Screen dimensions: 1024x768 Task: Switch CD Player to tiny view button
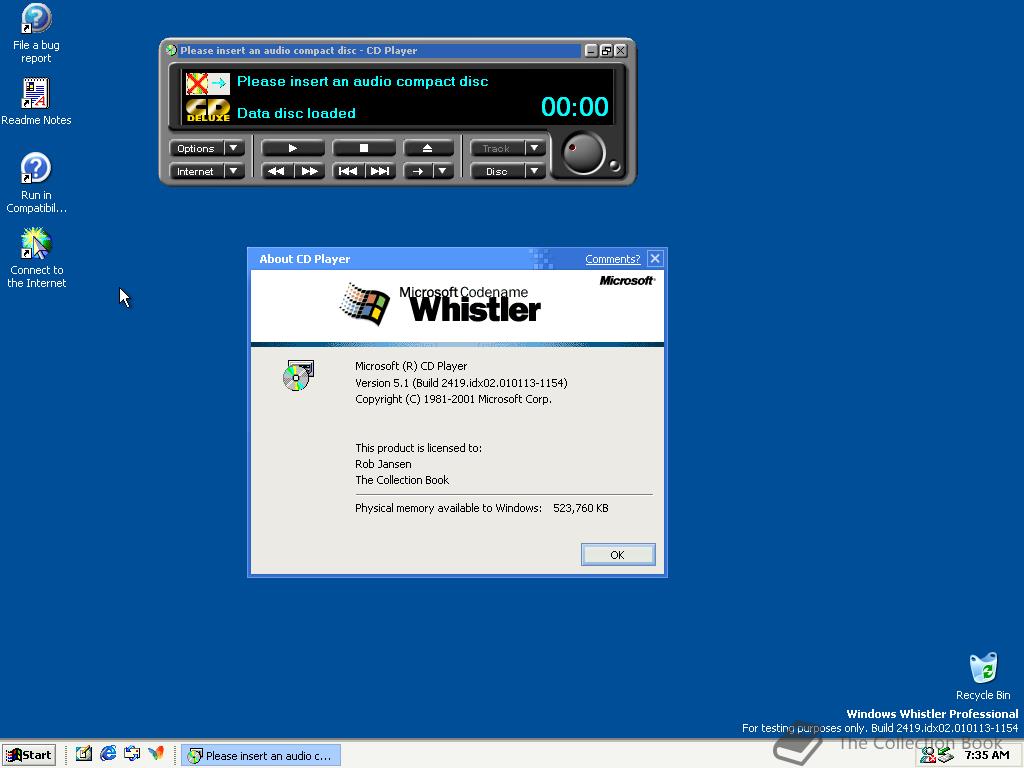pos(606,50)
